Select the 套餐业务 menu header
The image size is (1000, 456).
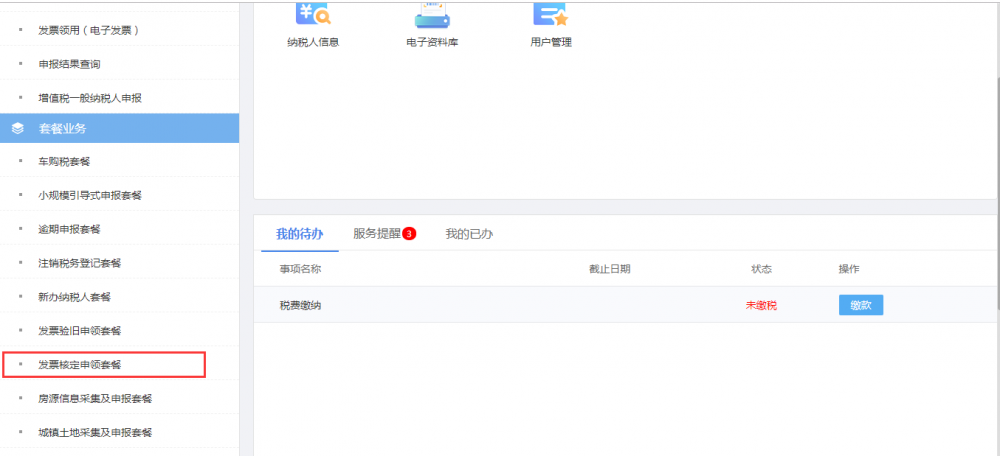[x=119, y=128]
